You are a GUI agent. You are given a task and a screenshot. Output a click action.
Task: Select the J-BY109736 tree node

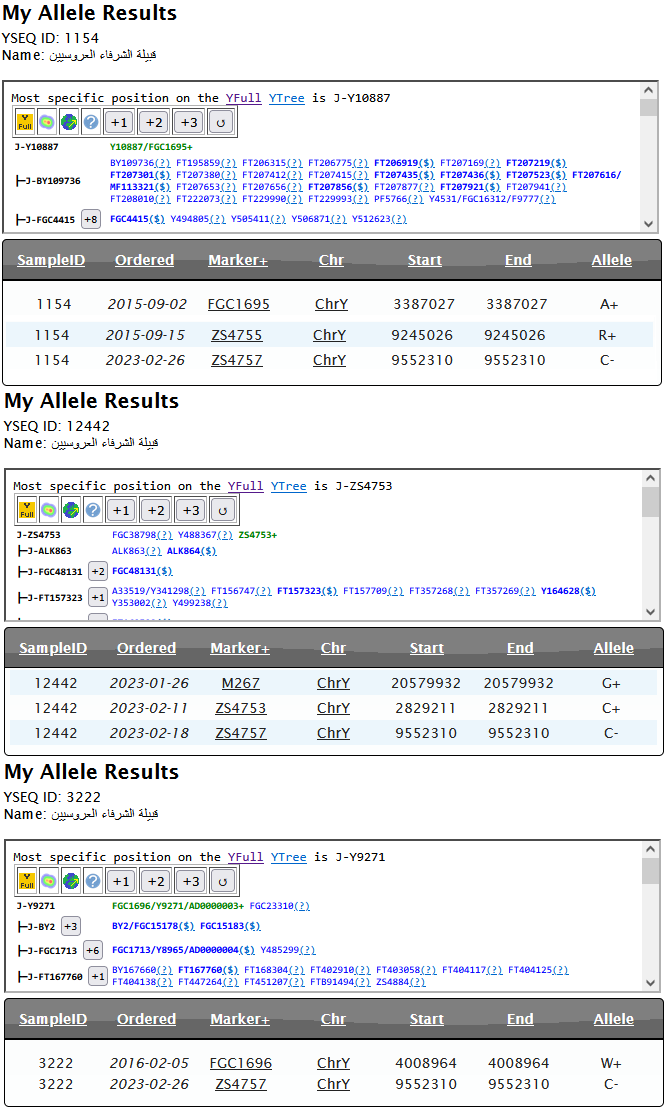tap(53, 182)
